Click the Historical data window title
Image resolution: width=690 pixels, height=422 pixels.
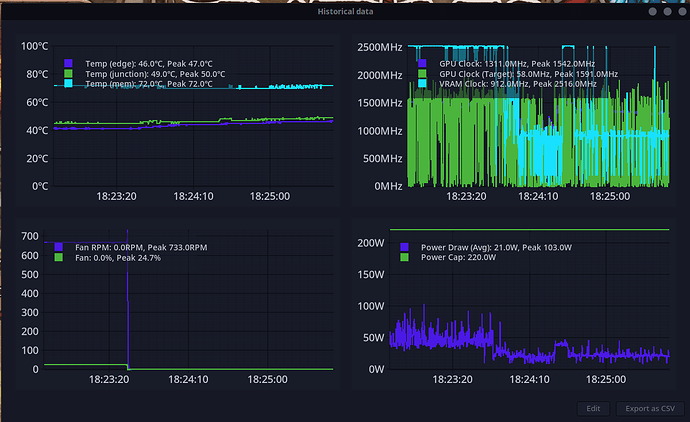coord(345,13)
